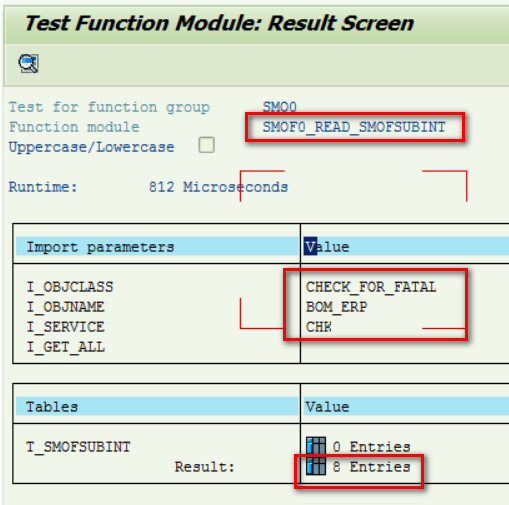The image size is (509, 505).
Task: Open the 0 Entries link for T_SMOFSUBINT
Action: pyautogui.click(x=372, y=447)
